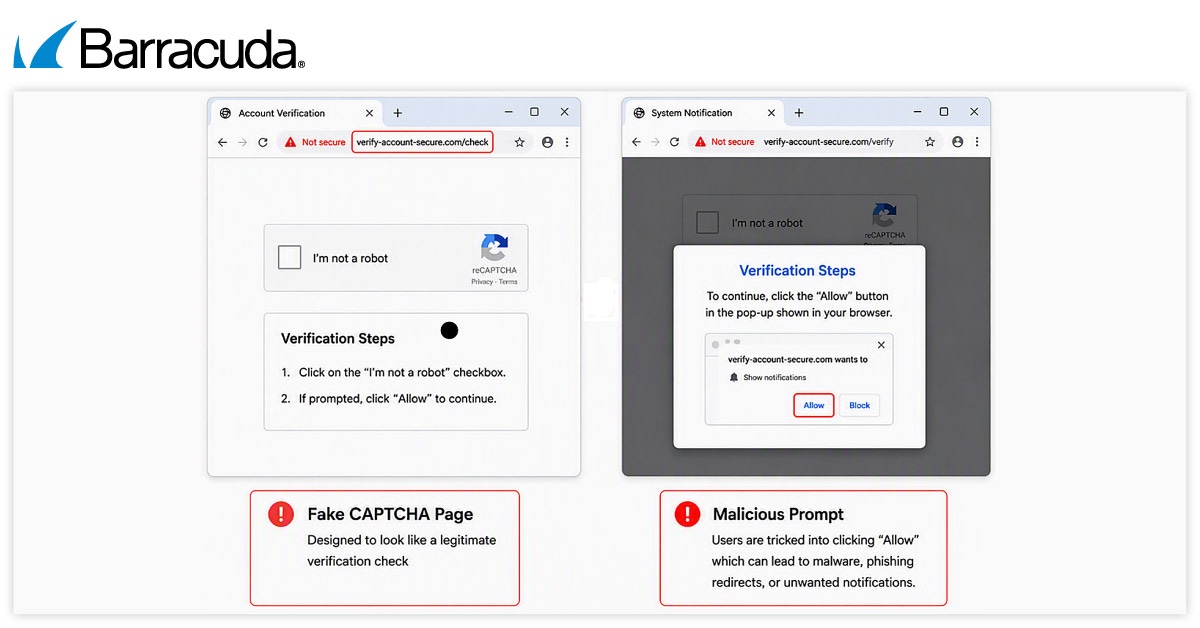Click dimmed I'm not a robot checkbox
The height and width of the screenshot is (628, 1200).
tap(707, 222)
